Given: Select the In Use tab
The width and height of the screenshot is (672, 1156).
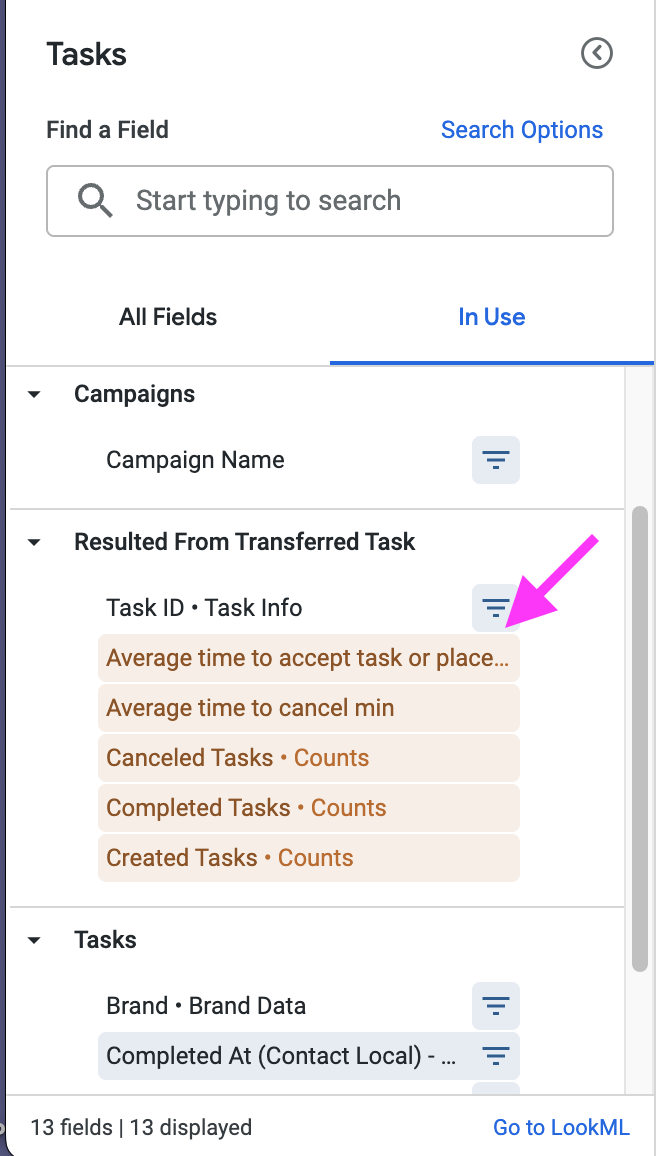Looking at the screenshot, I should pyautogui.click(x=491, y=317).
